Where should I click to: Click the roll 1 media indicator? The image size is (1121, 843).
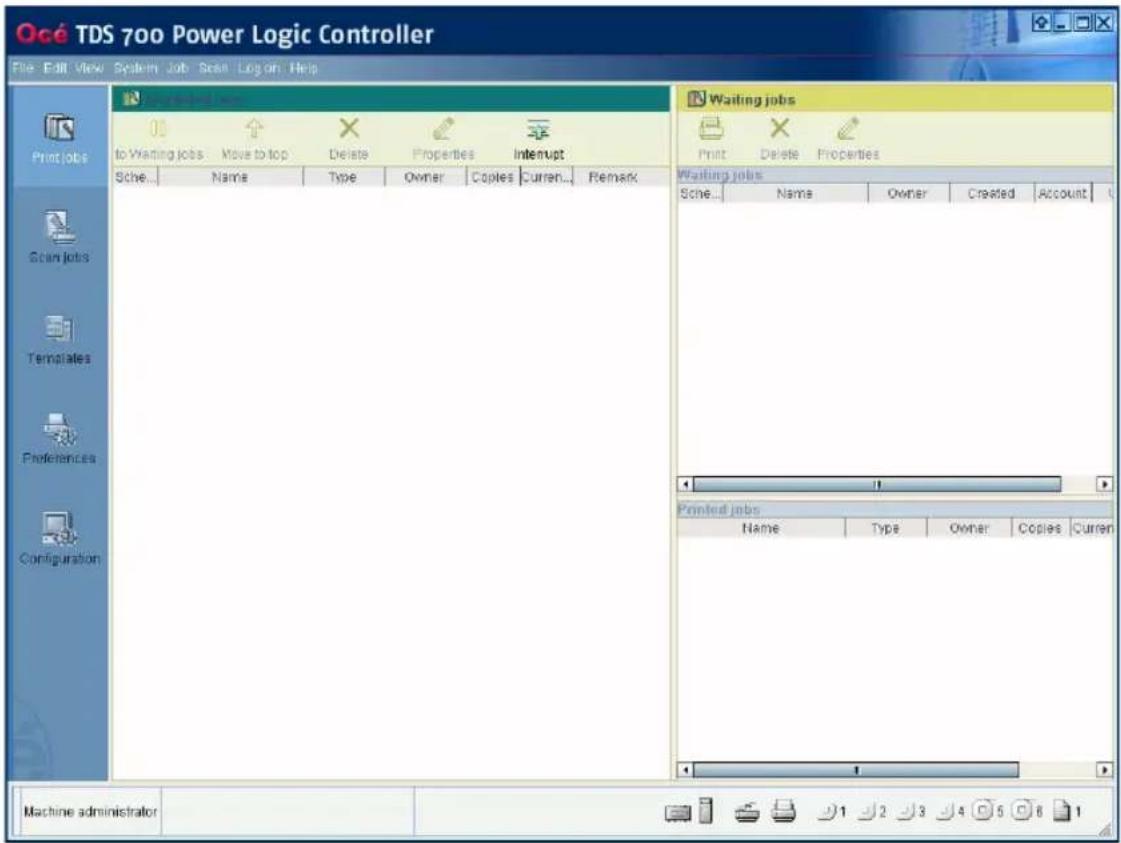(x=833, y=812)
